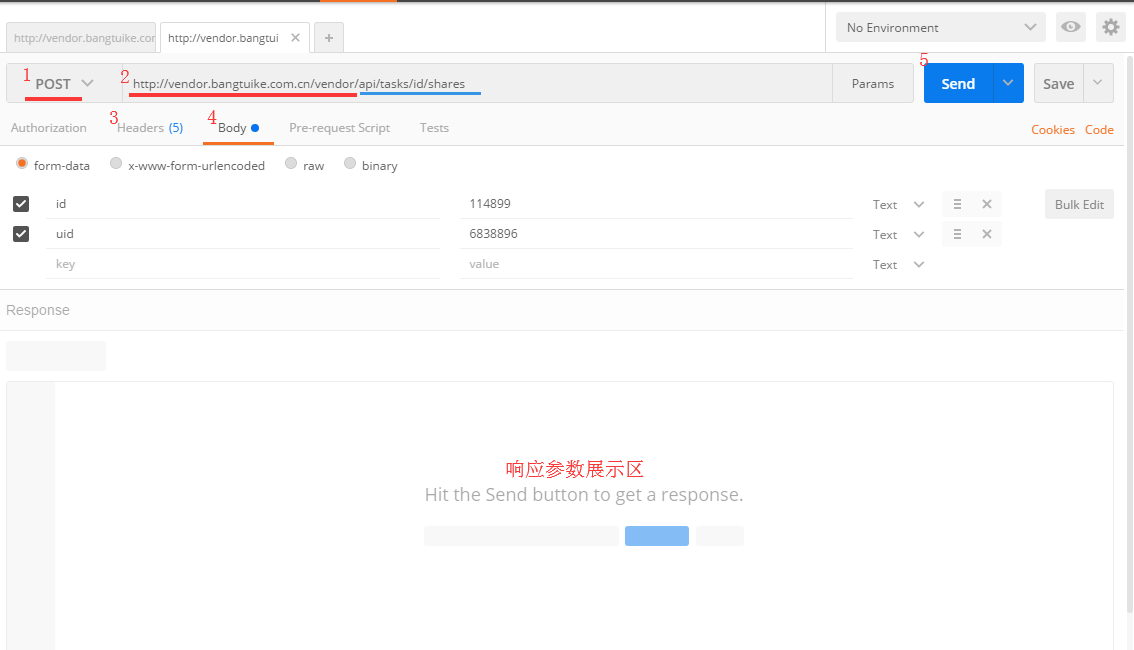The image size is (1134, 650).
Task: Click the uid key field
Action: tap(243, 234)
